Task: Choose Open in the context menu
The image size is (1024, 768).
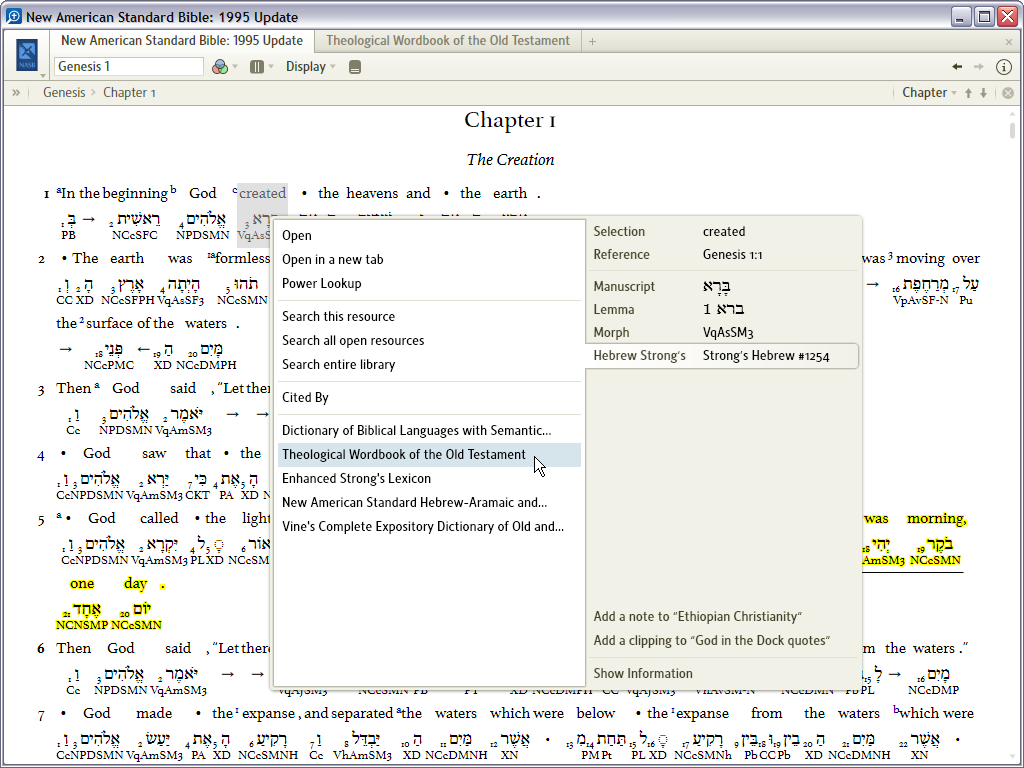Action: pos(429,235)
